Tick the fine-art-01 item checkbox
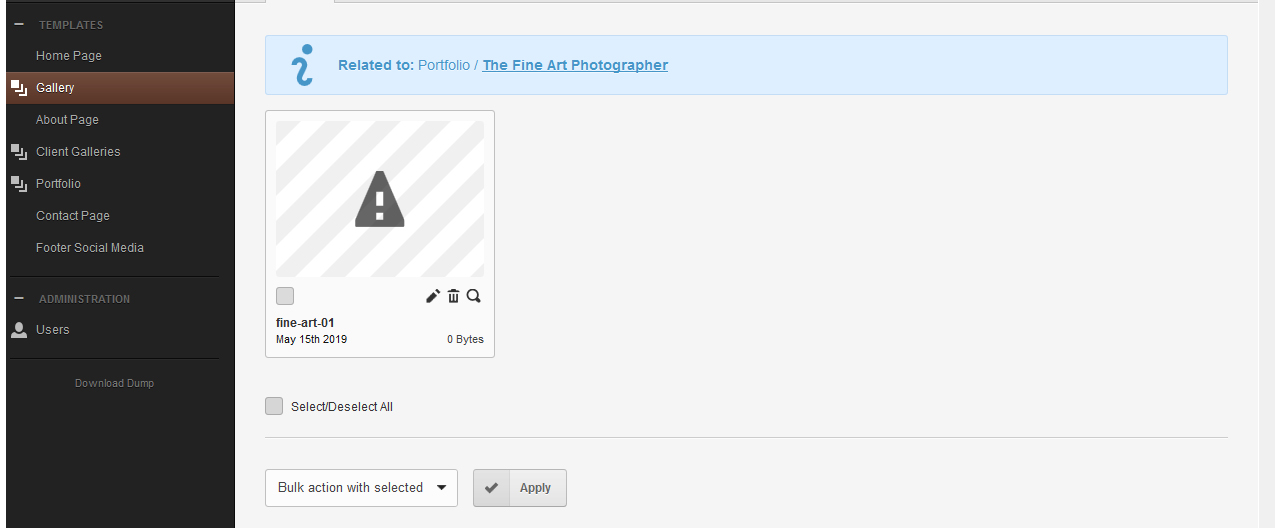This screenshot has height=528, width=1275. tap(285, 296)
